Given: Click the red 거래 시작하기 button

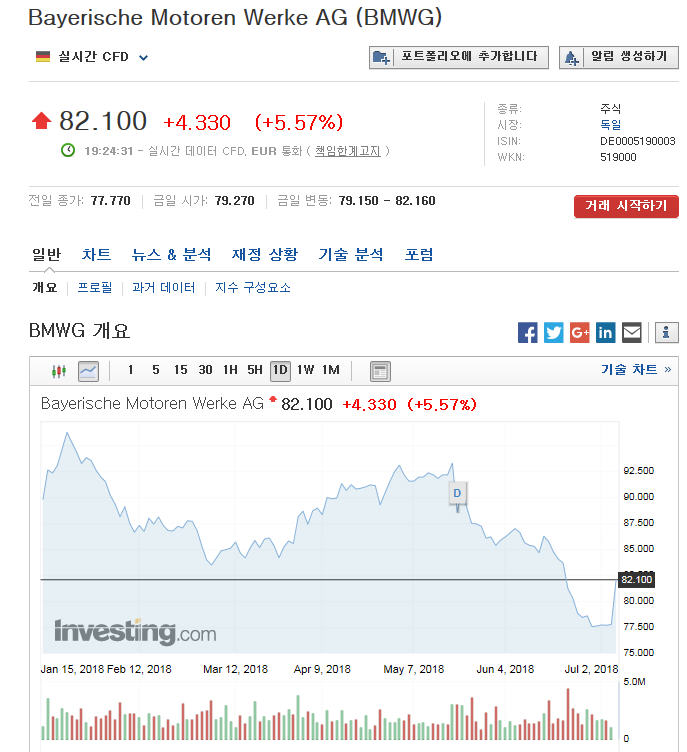Looking at the screenshot, I should 626,206.
